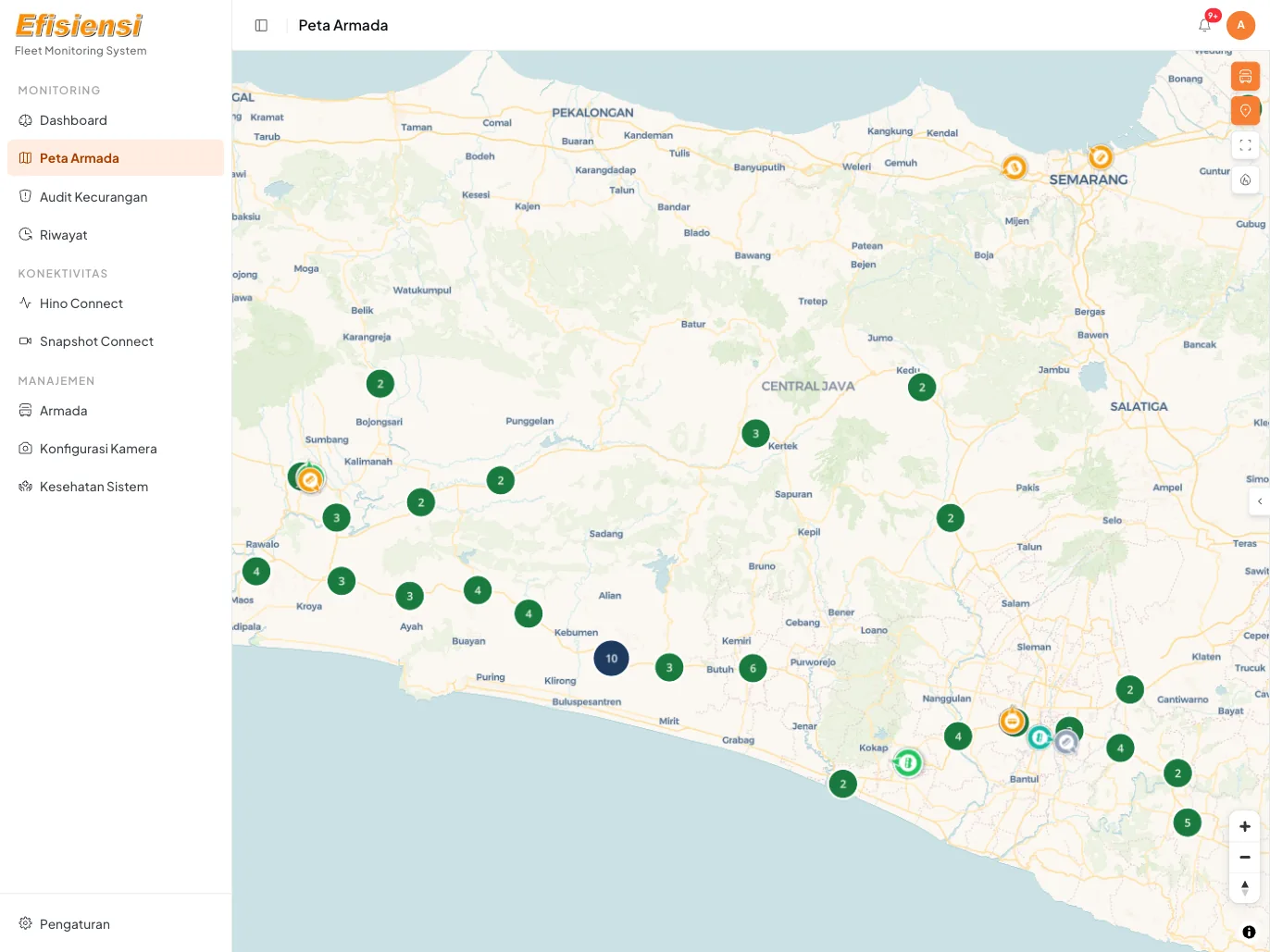The height and width of the screenshot is (952, 1270).
Task: Zoom out on the map
Action: [x=1245, y=857]
